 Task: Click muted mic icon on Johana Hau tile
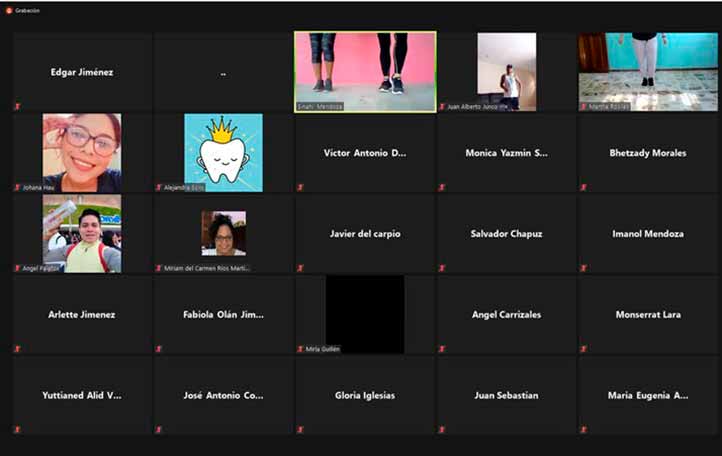click(17, 187)
